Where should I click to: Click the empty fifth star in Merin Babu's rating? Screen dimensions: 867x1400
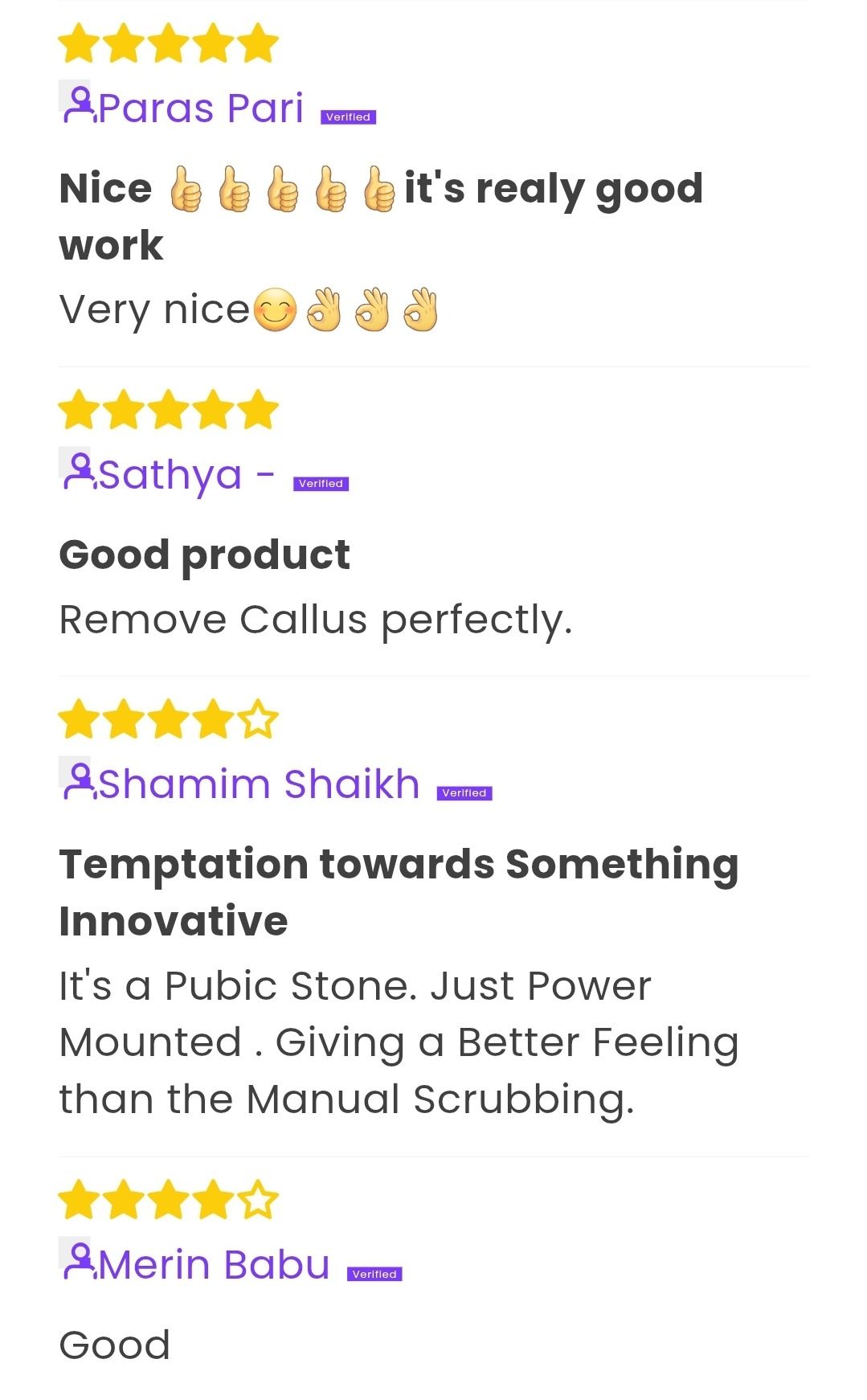click(x=258, y=1200)
